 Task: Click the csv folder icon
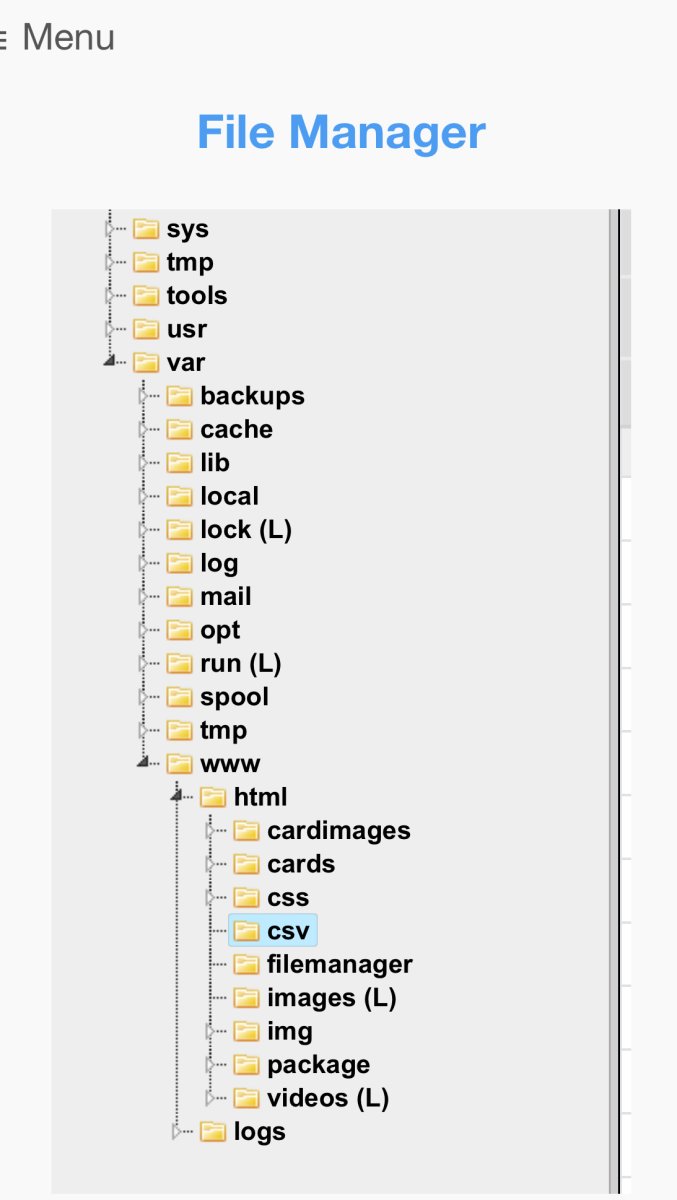pos(247,931)
